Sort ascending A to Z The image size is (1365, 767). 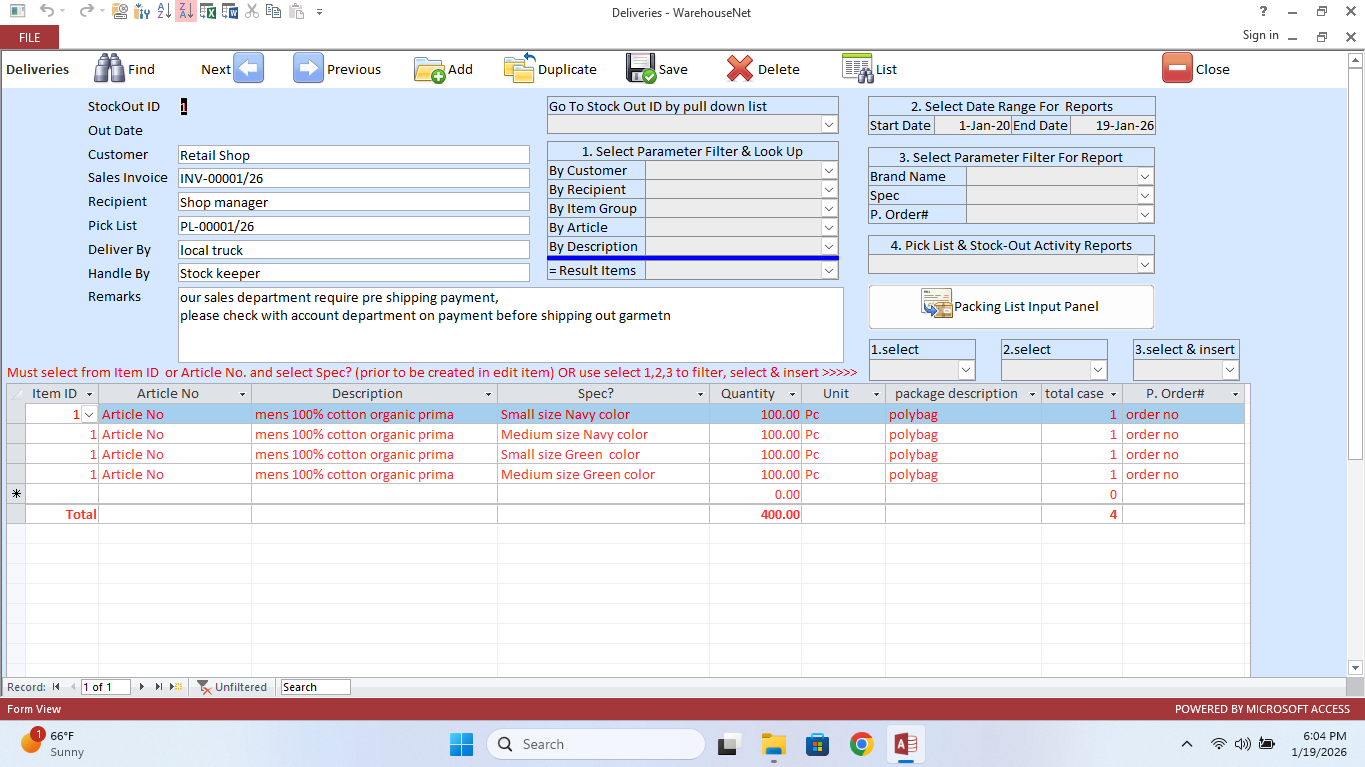click(164, 12)
